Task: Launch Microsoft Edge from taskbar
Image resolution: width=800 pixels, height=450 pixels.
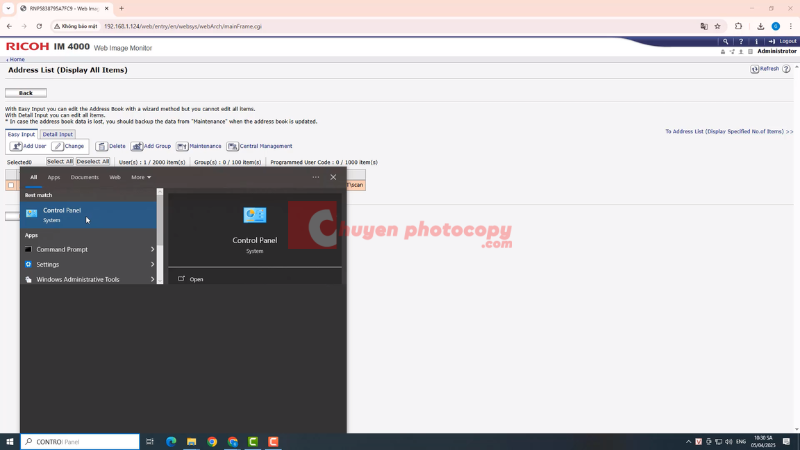Action: 171,441
